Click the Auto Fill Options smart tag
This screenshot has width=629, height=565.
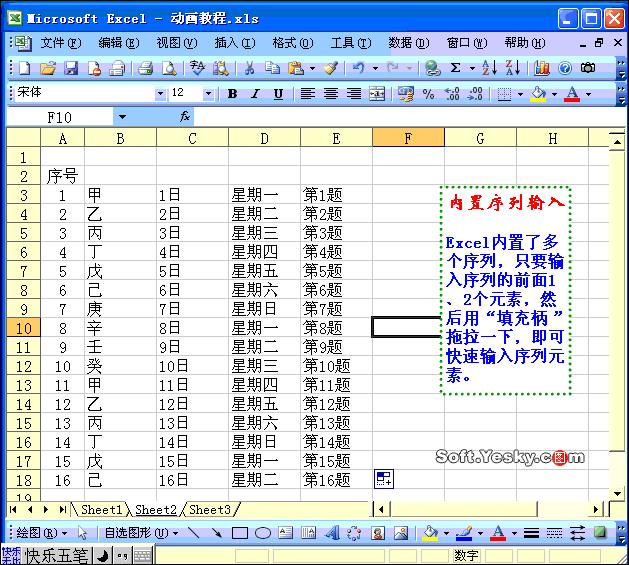384,479
